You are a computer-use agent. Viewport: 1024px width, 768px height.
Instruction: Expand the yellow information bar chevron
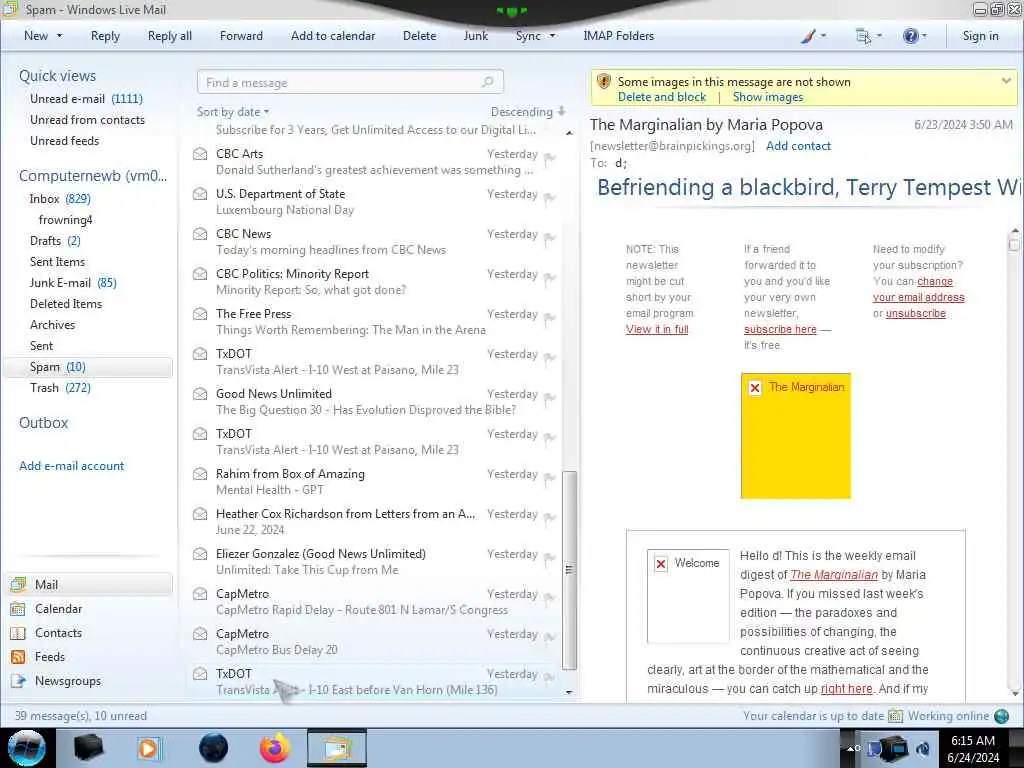pyautogui.click(x=1006, y=81)
